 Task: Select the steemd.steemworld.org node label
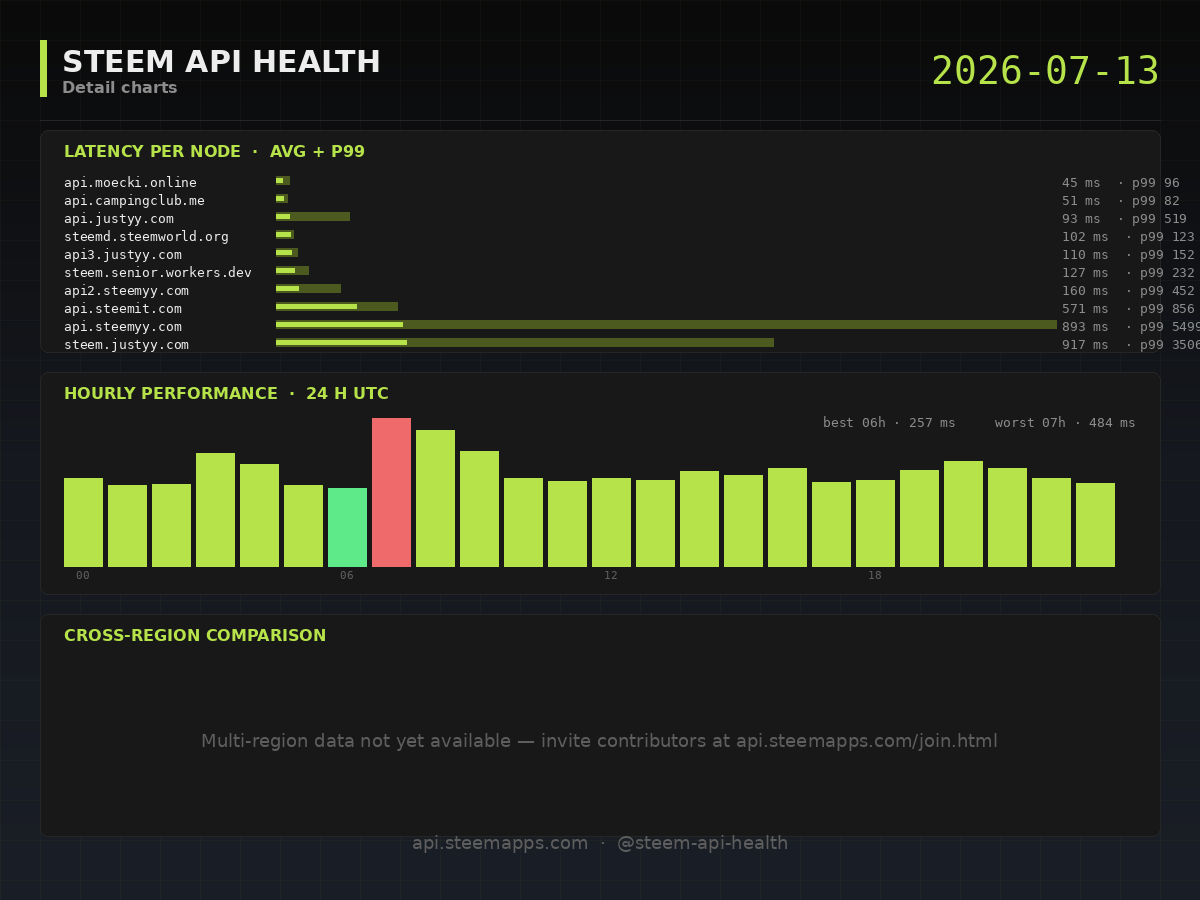[146, 237]
